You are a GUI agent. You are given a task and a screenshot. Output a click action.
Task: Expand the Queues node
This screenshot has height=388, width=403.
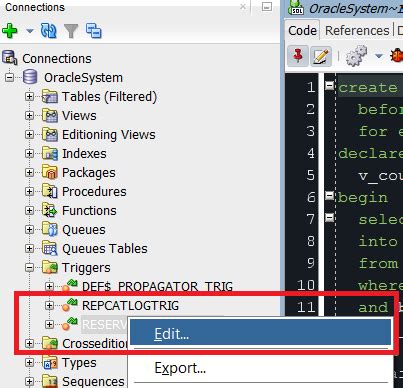29,229
